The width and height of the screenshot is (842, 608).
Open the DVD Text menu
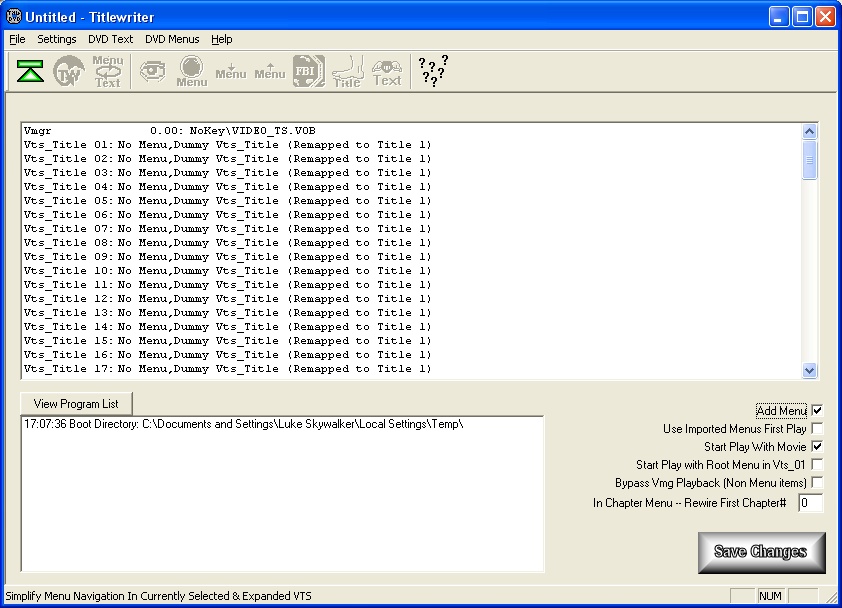tap(110, 39)
